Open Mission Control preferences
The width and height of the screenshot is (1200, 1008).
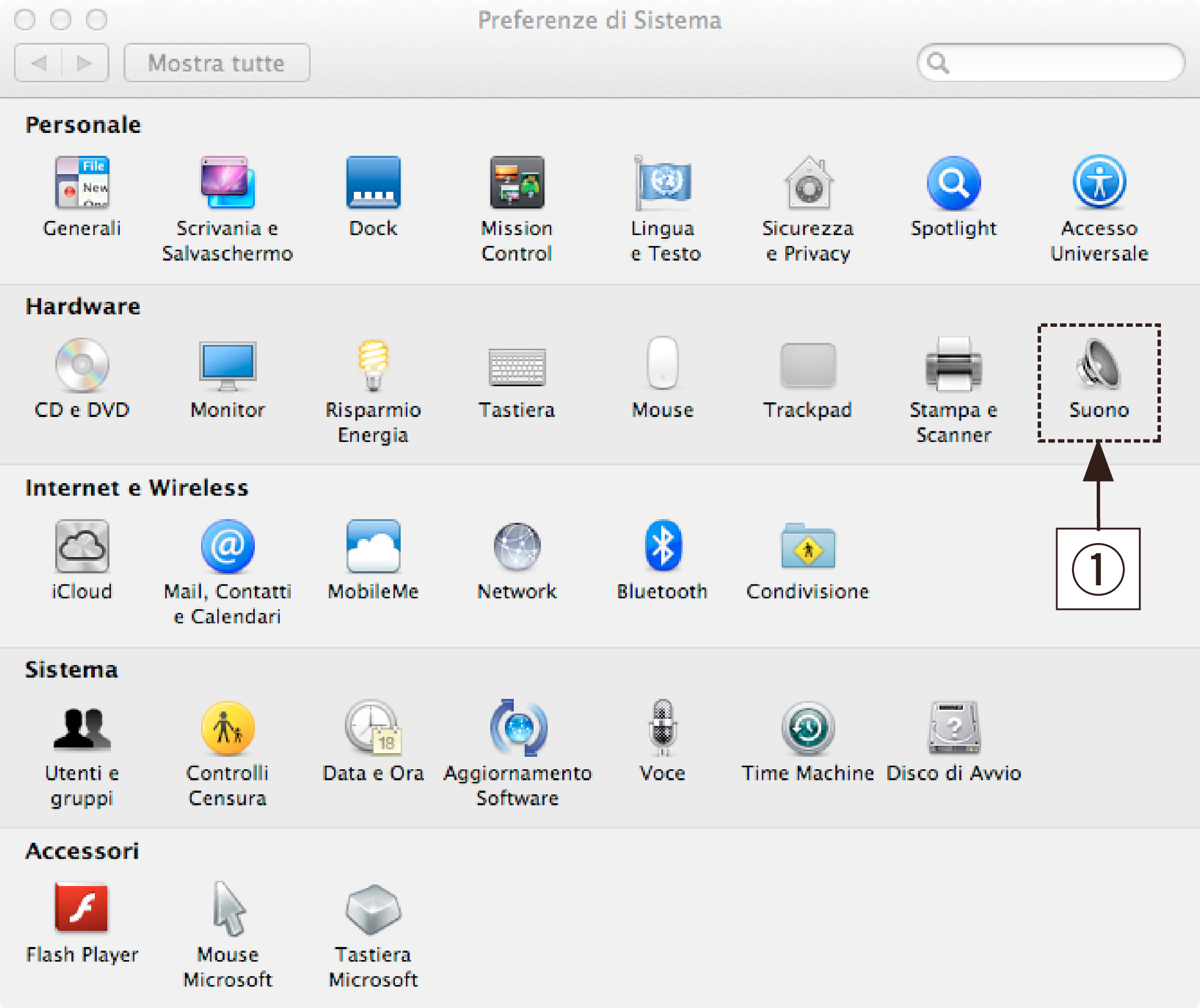pos(517,183)
